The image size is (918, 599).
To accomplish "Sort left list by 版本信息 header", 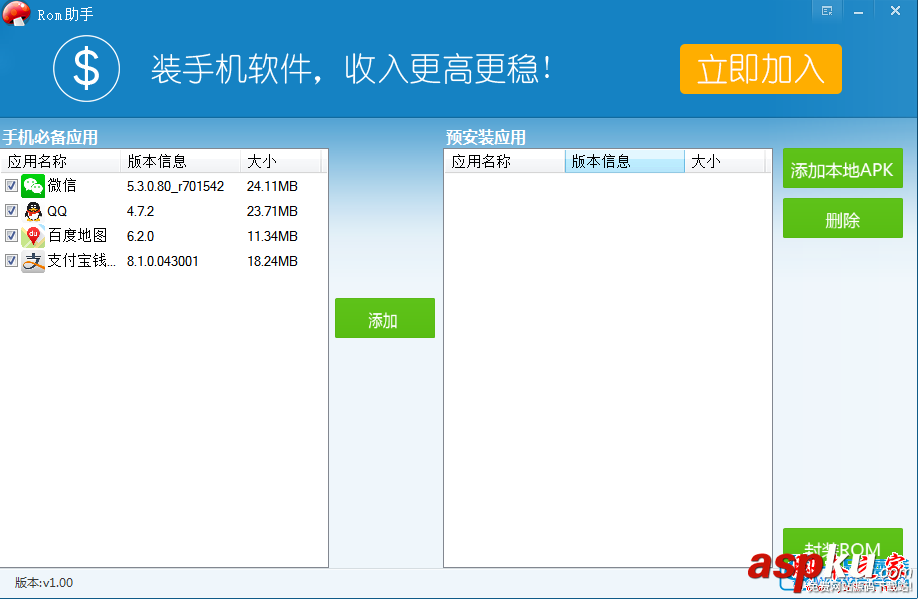I will tap(180, 161).
